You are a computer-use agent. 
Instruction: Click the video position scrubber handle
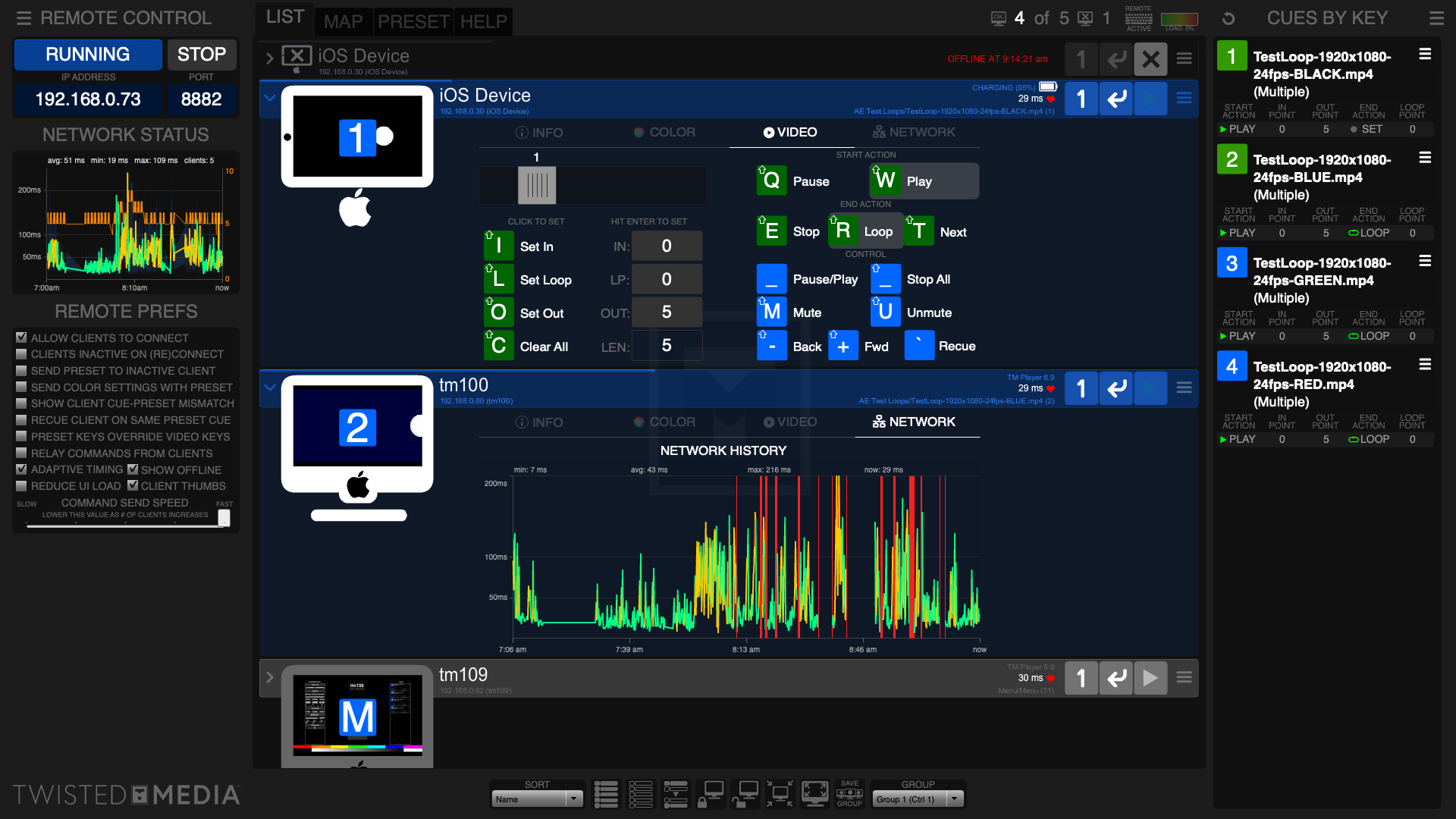[x=537, y=185]
